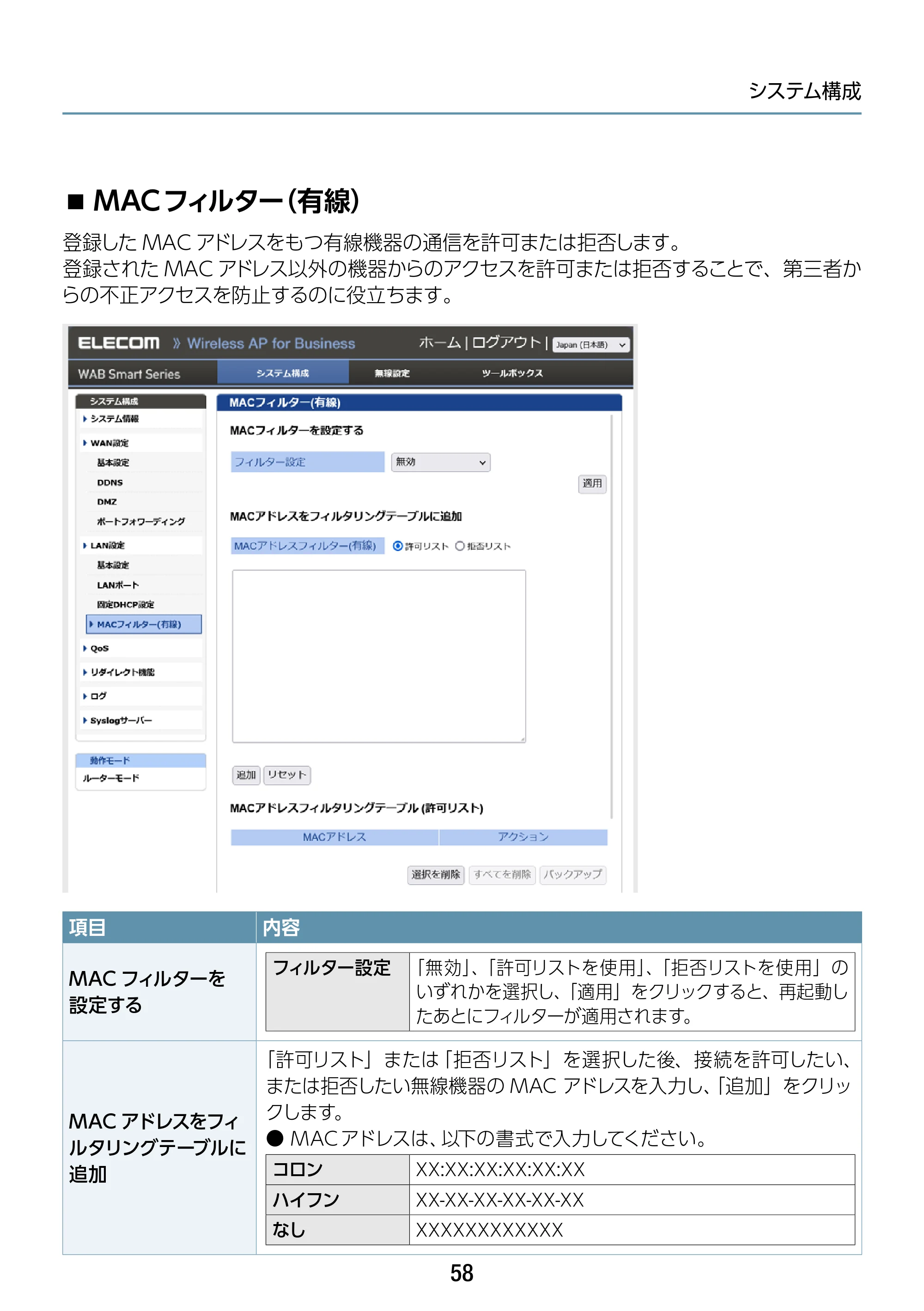
Task: Click the 追加 button
Action: point(246,775)
